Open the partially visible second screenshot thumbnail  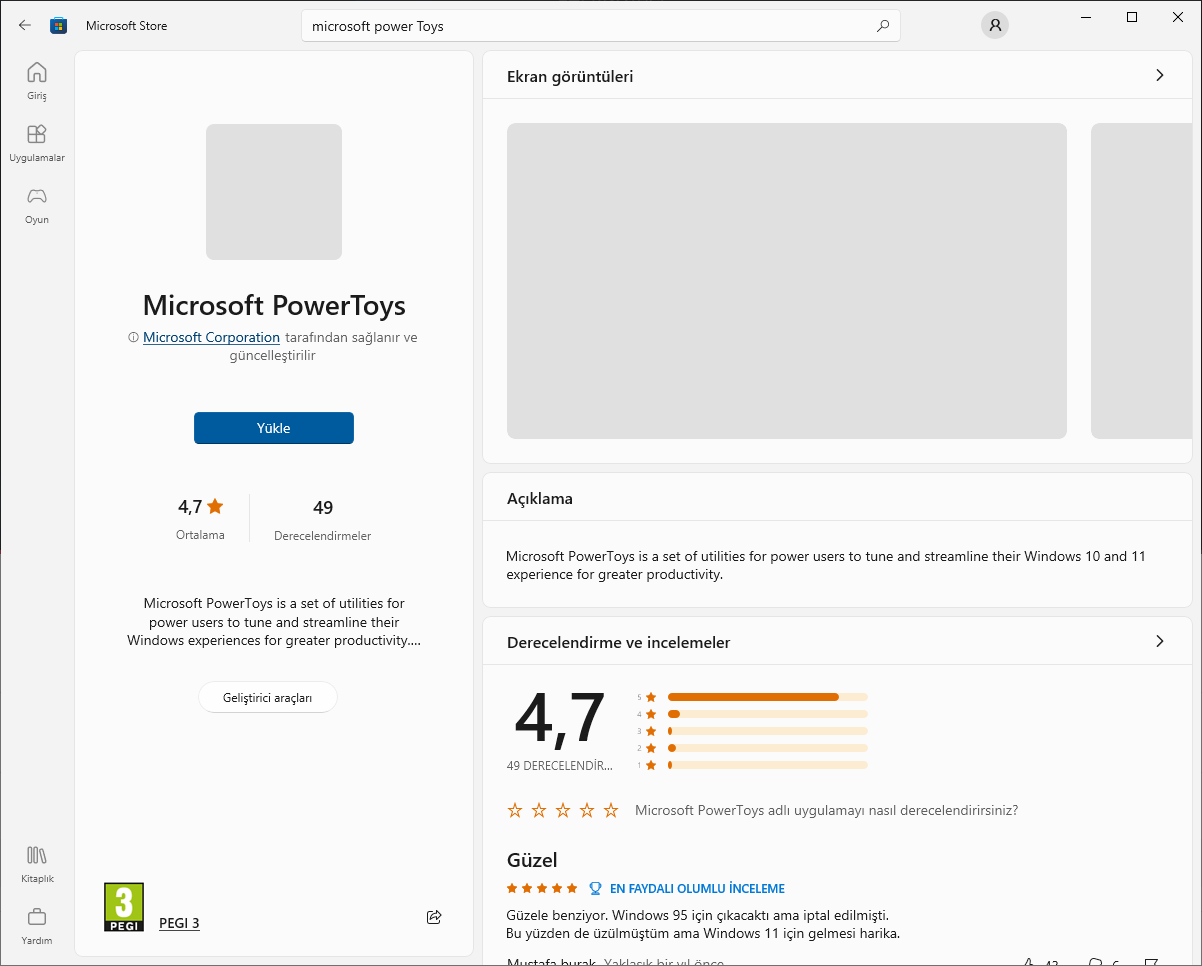[1141, 281]
